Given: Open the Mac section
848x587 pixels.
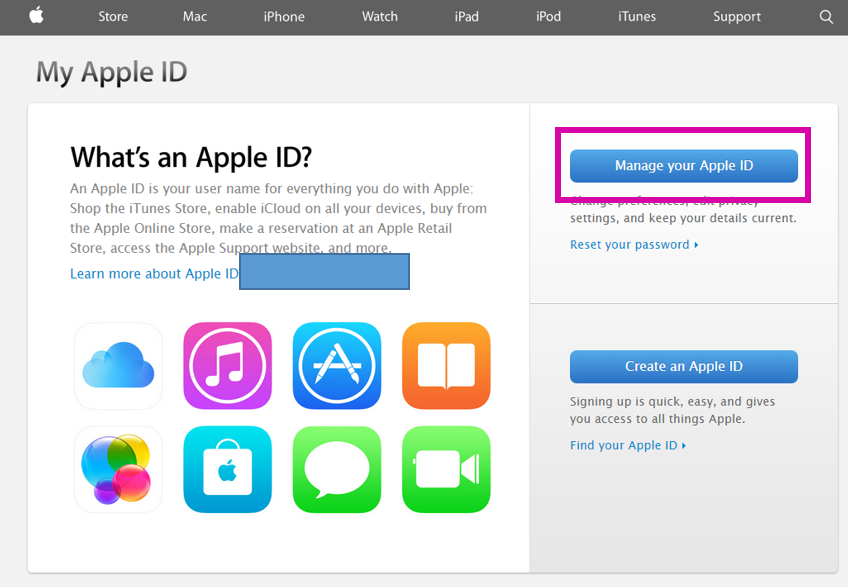Looking at the screenshot, I should click(x=195, y=17).
